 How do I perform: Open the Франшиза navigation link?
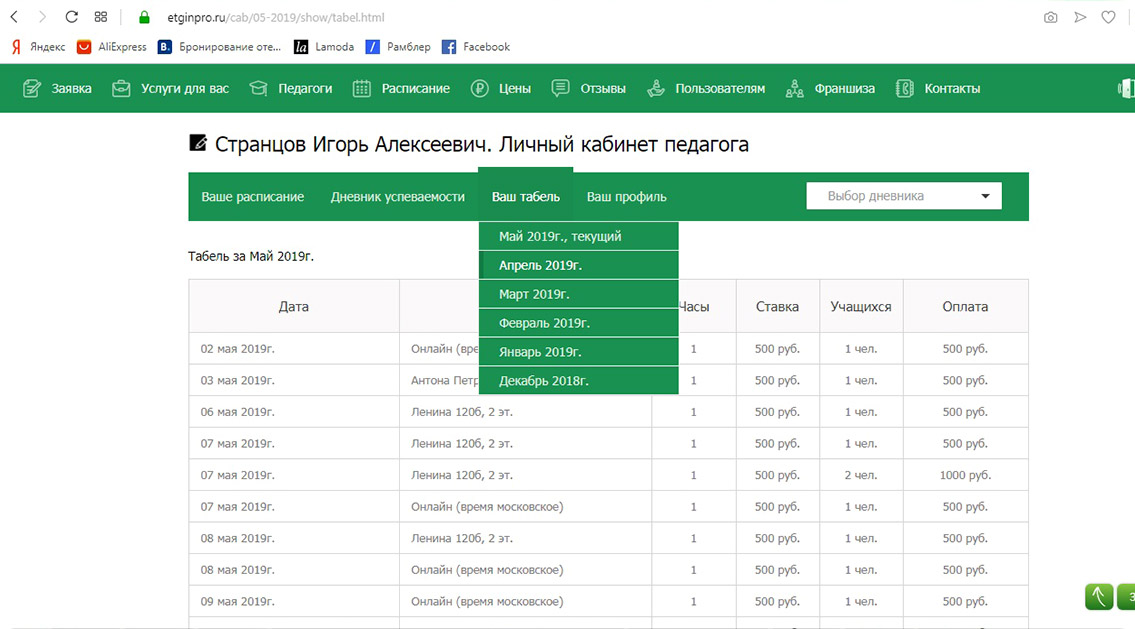tap(830, 88)
